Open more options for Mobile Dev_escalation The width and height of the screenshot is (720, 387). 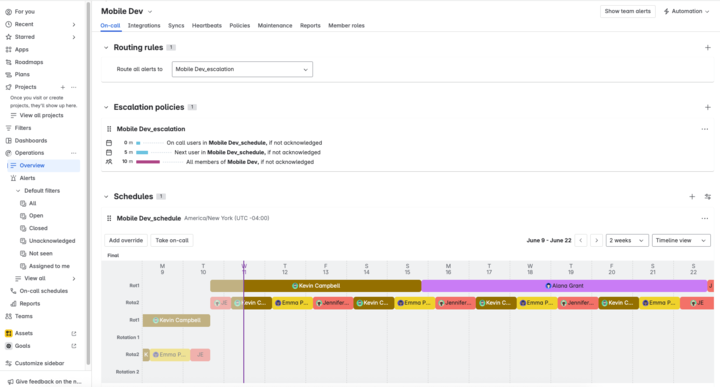point(705,129)
